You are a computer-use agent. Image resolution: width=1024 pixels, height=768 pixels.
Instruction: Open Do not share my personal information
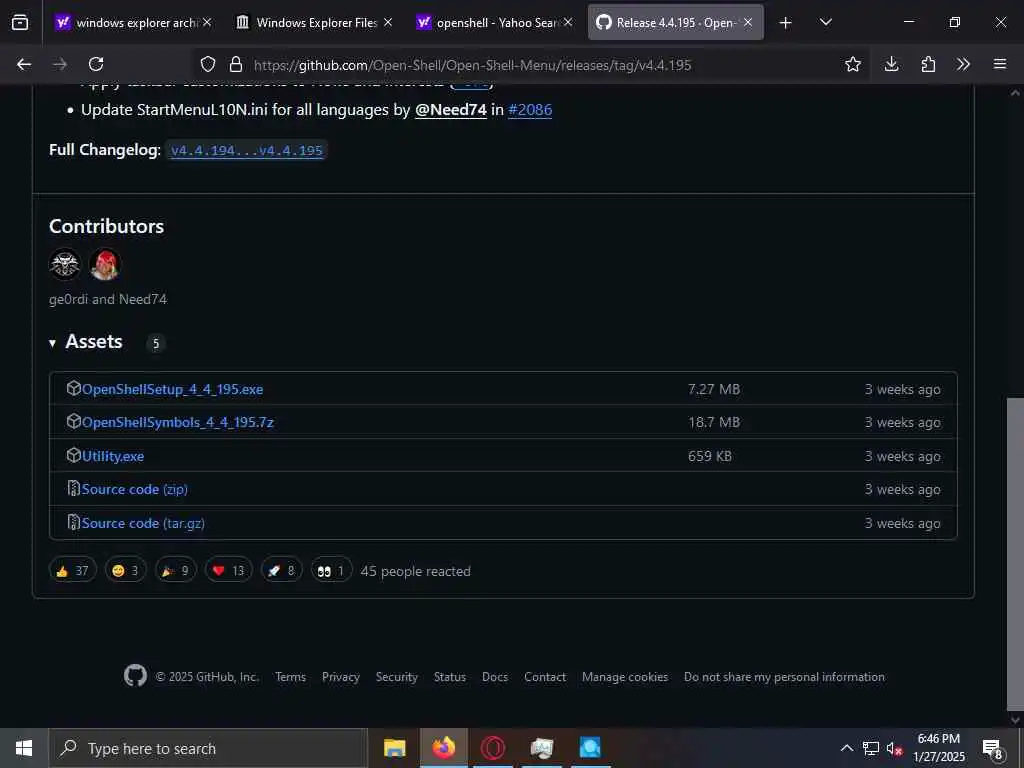[x=784, y=677]
